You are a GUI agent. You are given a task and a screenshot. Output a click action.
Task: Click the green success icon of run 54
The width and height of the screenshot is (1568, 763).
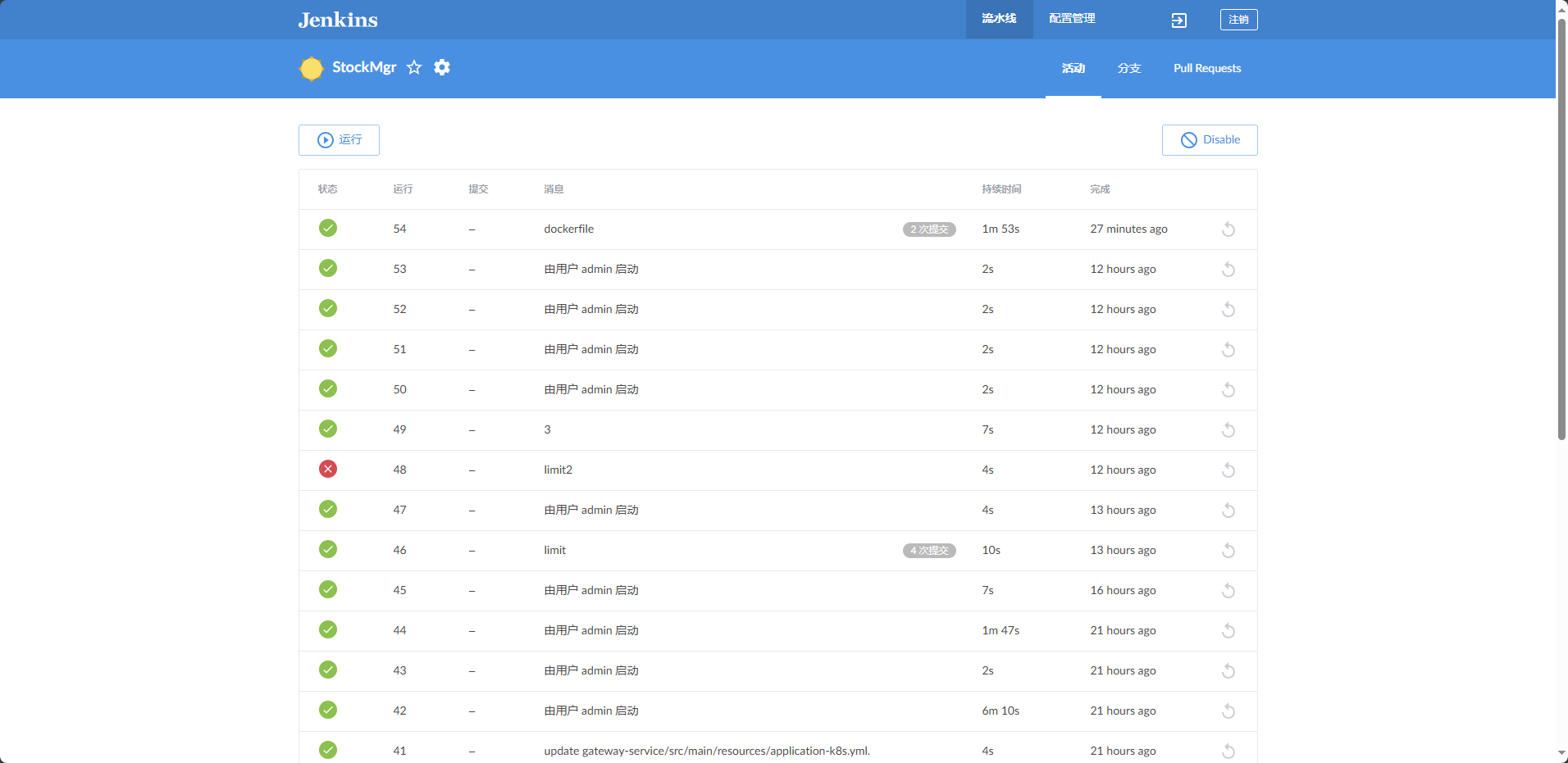click(327, 228)
